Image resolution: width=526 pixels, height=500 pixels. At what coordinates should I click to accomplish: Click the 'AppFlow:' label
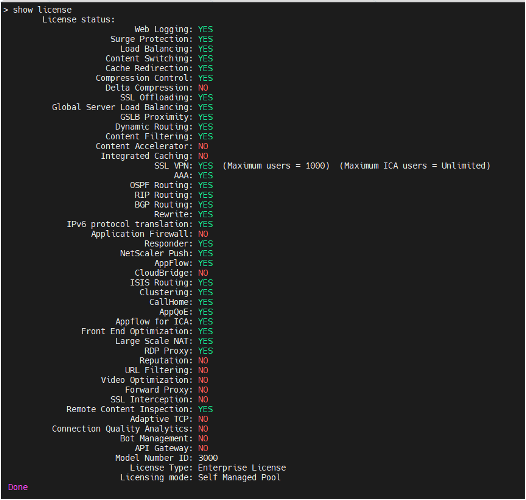coord(173,263)
